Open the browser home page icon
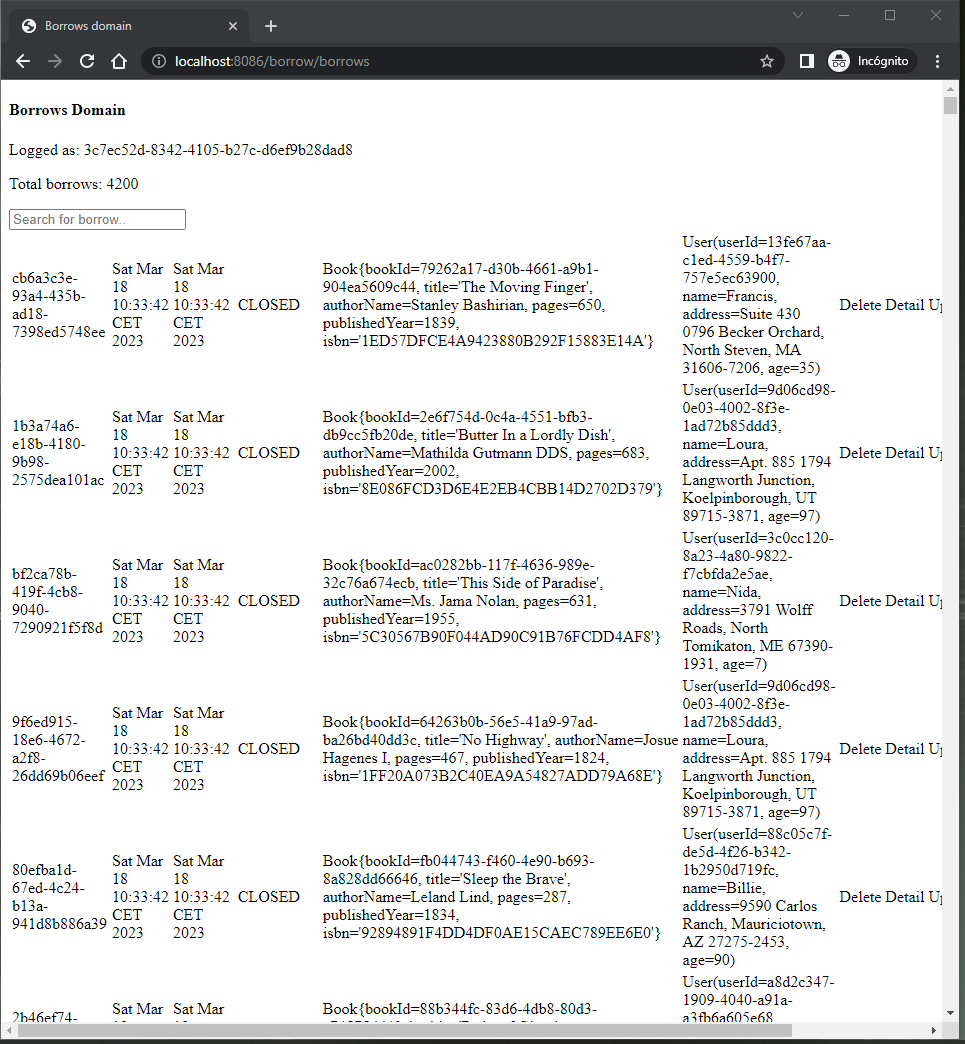The width and height of the screenshot is (965, 1044). 119,61
